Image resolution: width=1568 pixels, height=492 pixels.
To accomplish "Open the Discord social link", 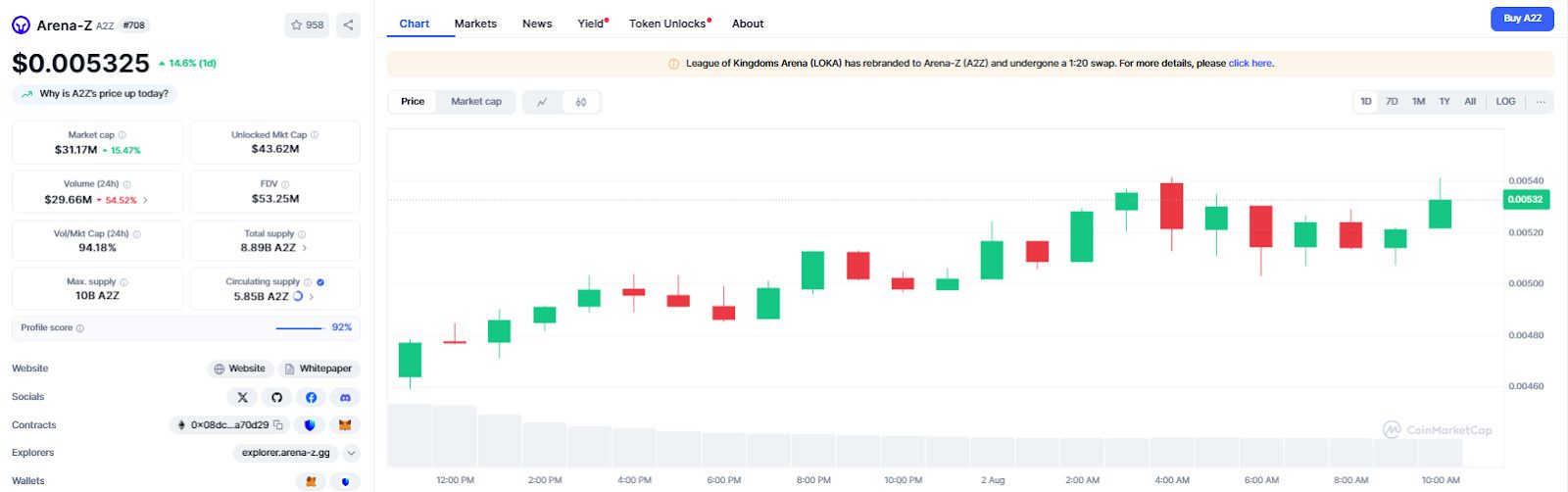I will pyautogui.click(x=345, y=397).
